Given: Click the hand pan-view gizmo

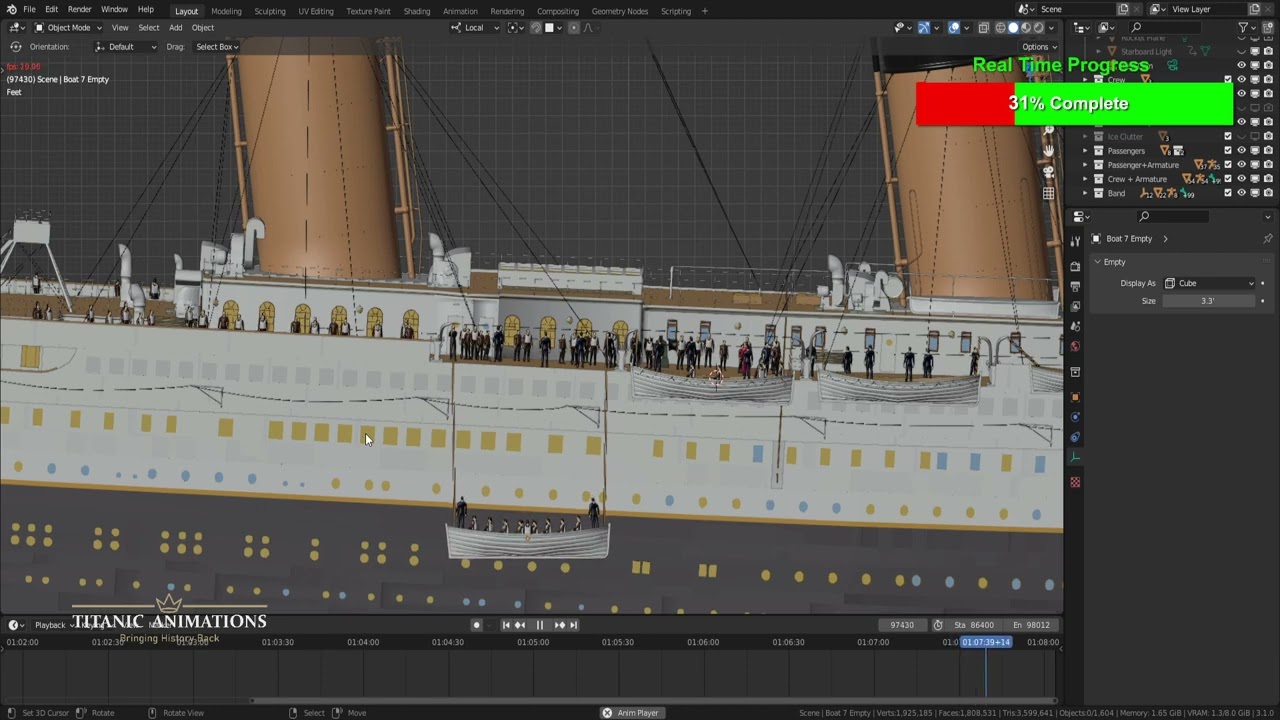Looking at the screenshot, I should point(1048,150).
